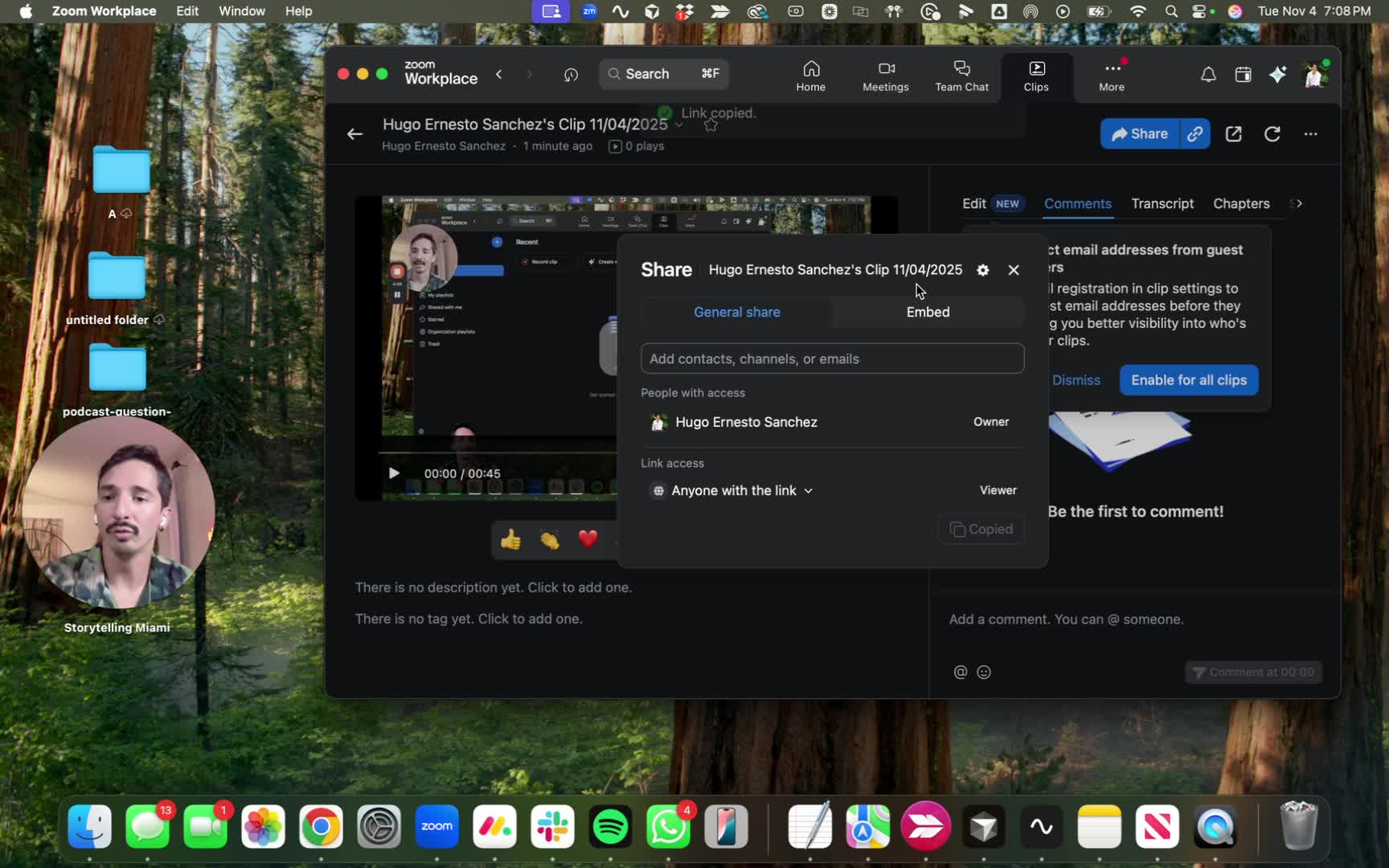Viewport: 1389px width, 868px height.
Task: Click Enable for all clips
Action: 1189,380
